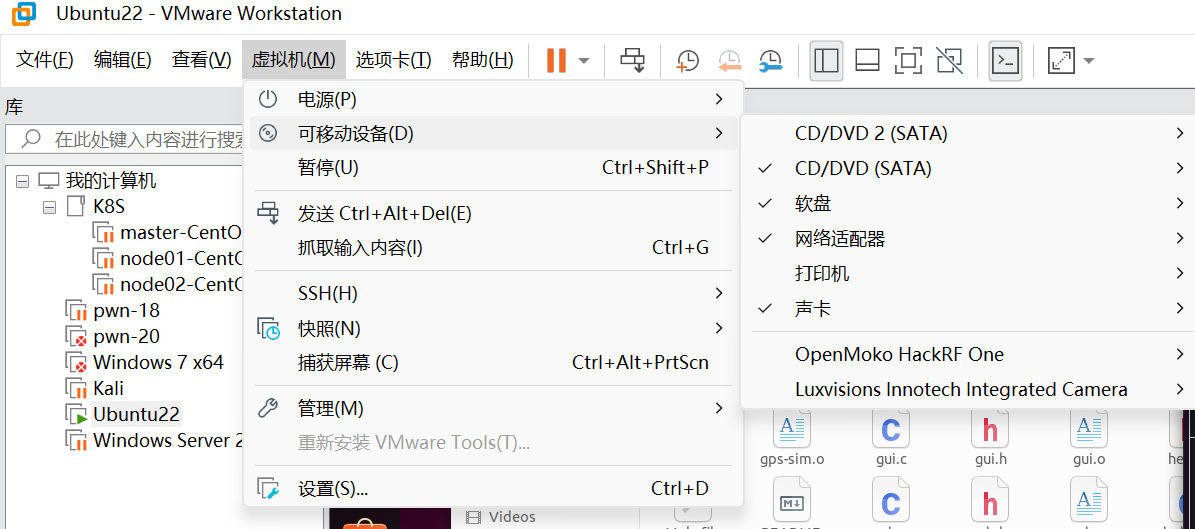Expand CD/DVD 2 (SATA) device submenu
The image size is (1195, 529).
click(x=970, y=133)
